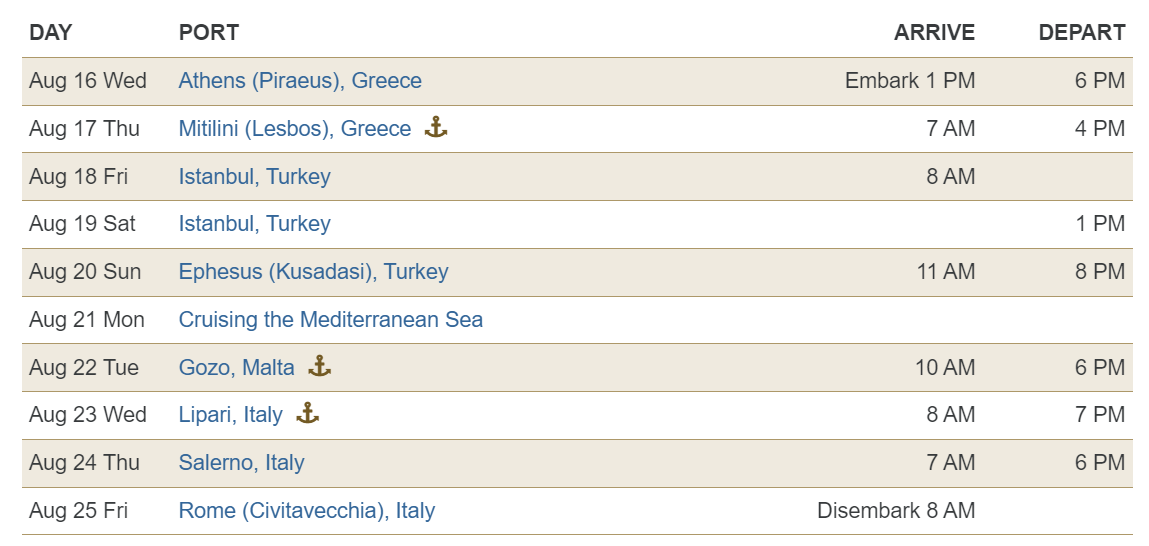Click the Embark 1 PM arrival cell
The image size is (1149, 546).
(910, 81)
